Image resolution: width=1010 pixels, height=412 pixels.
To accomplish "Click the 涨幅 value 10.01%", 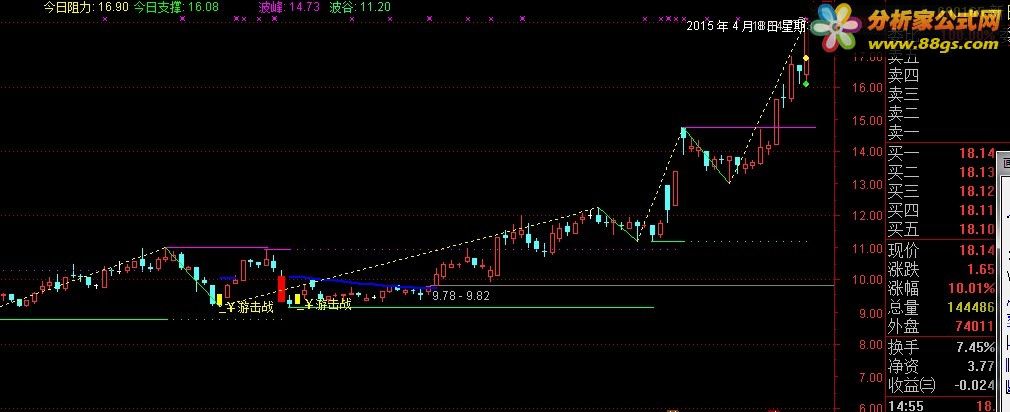I will pyautogui.click(x=971, y=288).
